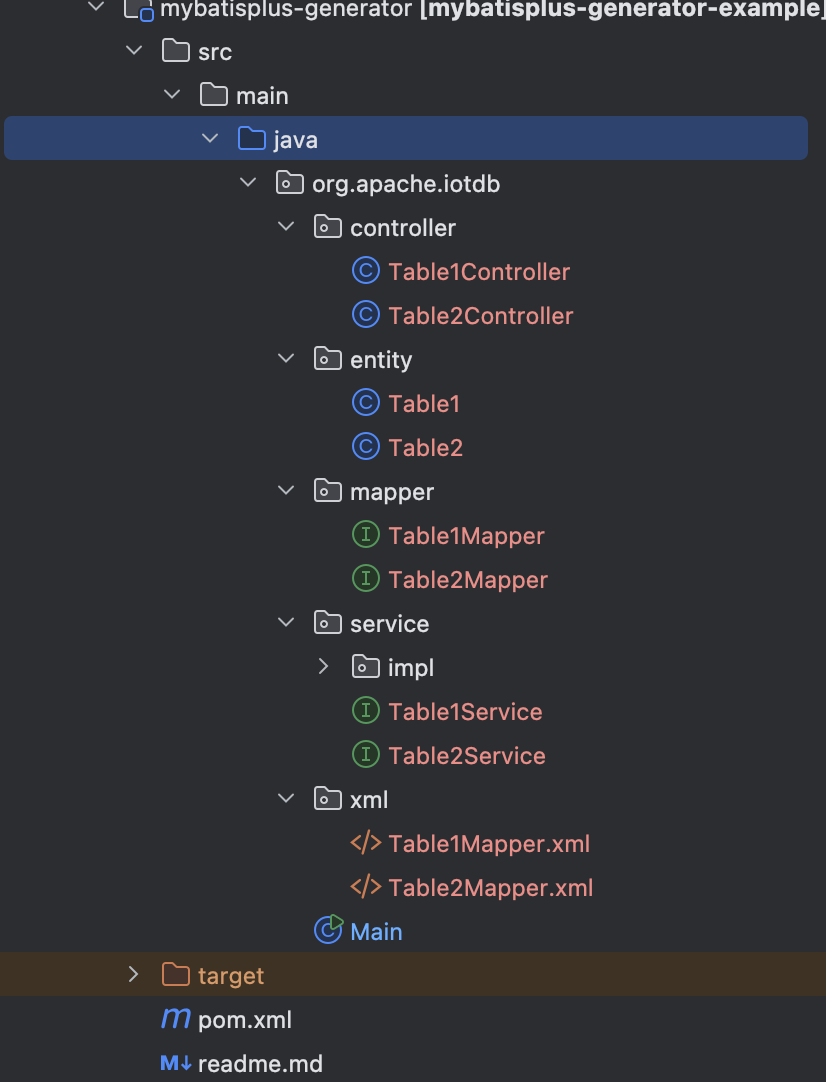The width and height of the screenshot is (826, 1082).
Task: Click the XML file icon for Table1Mapper.xml
Action: 366,843
